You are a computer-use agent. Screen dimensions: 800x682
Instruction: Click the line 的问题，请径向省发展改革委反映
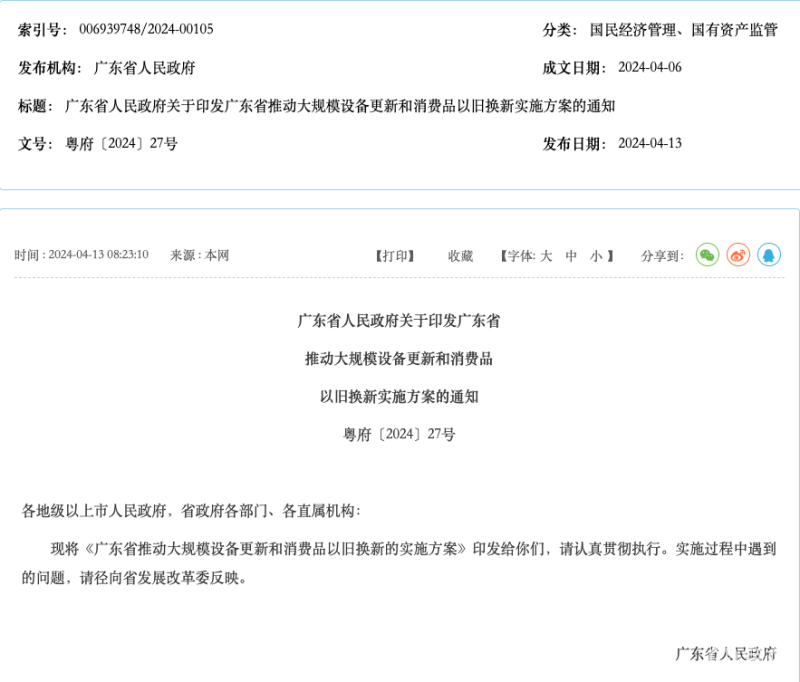click(x=135, y=578)
